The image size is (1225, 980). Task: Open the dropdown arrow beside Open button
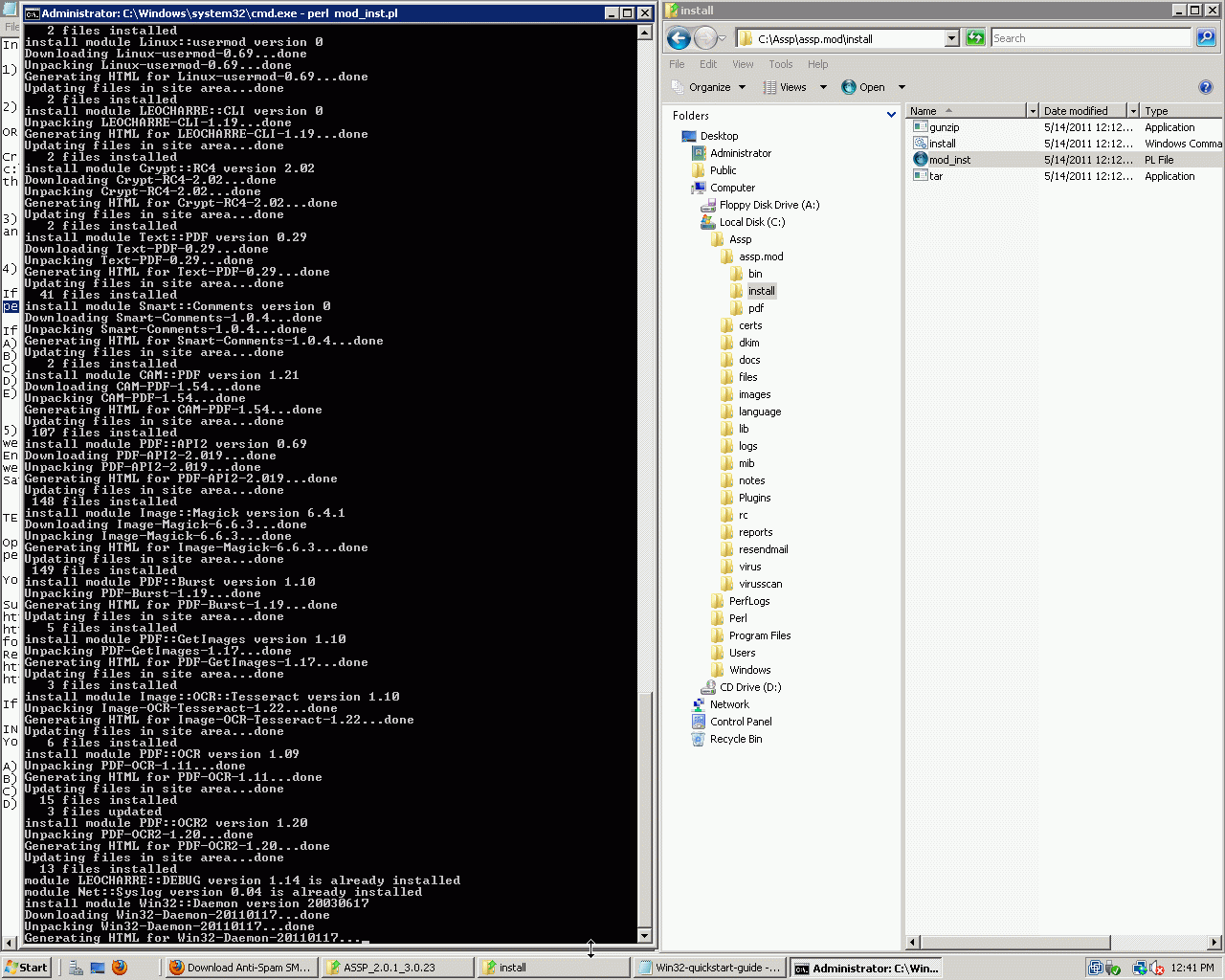tap(902, 87)
